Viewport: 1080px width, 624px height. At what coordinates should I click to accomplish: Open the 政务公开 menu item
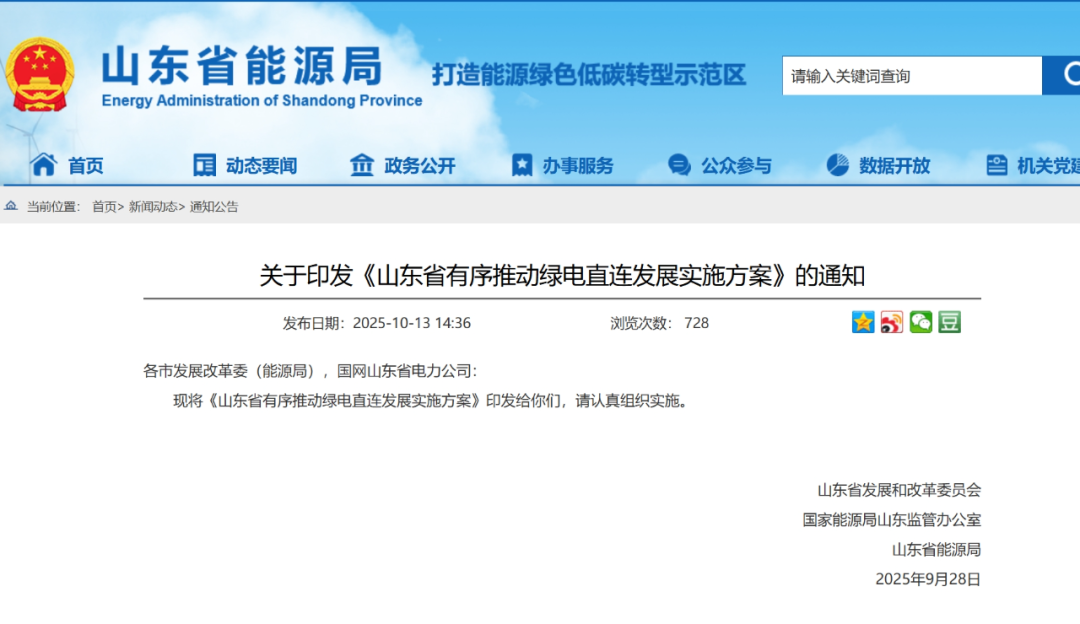[420, 166]
